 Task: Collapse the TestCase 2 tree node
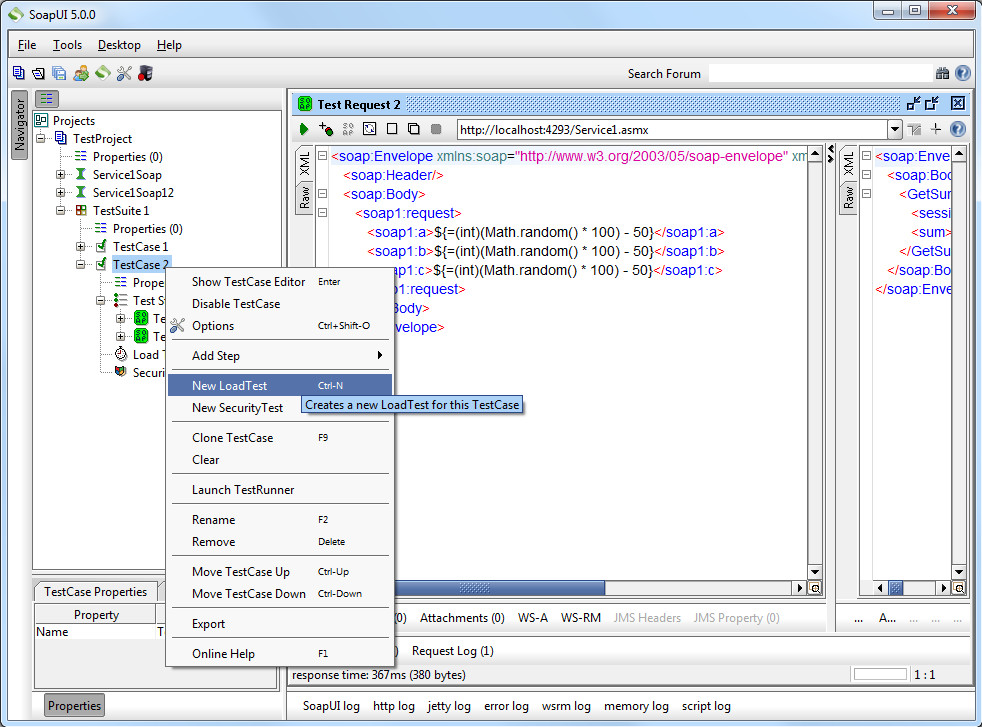[81, 264]
